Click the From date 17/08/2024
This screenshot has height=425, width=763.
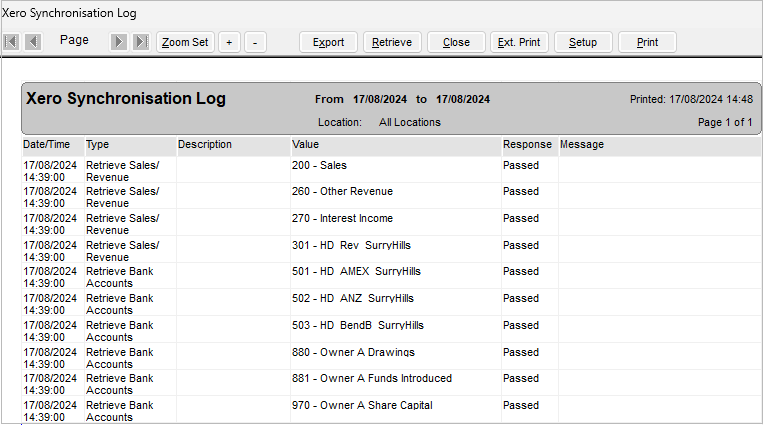(x=380, y=100)
